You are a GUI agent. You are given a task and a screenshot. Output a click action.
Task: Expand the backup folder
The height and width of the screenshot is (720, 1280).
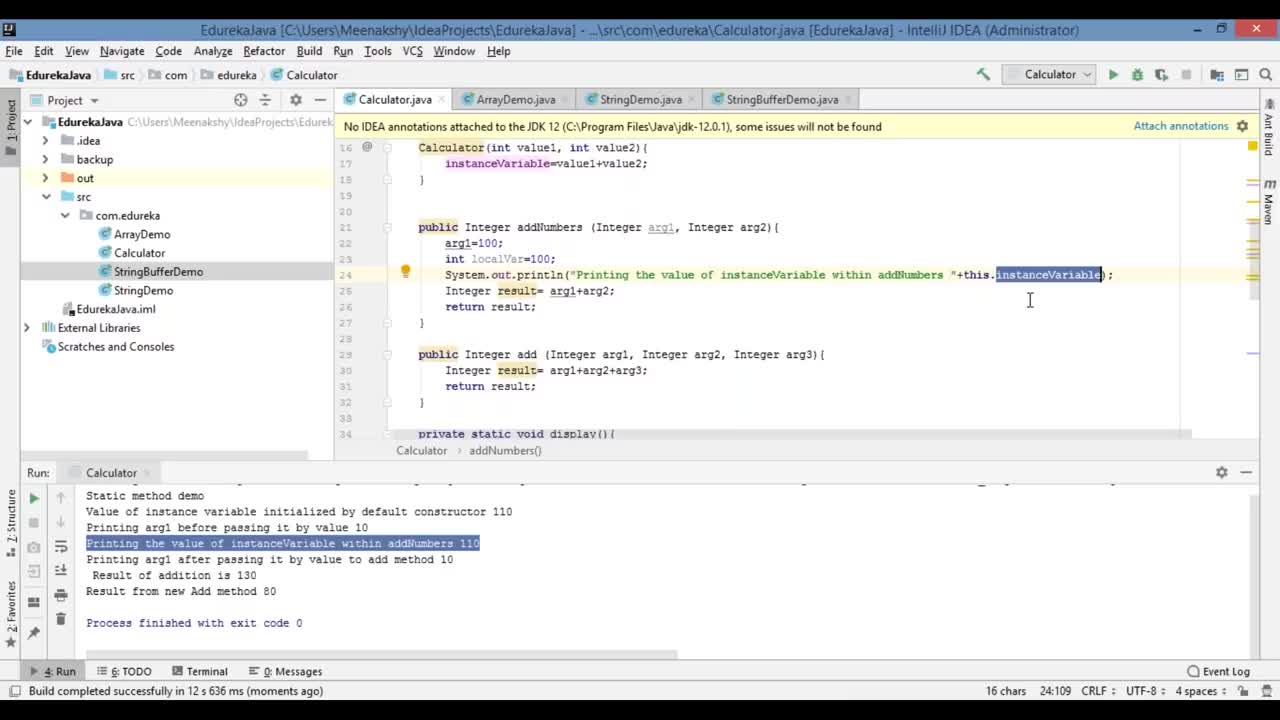pos(45,159)
